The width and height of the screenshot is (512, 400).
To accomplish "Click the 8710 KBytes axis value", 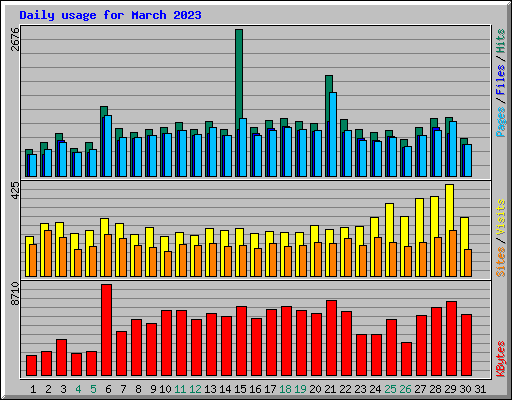I will pyautogui.click(x=15, y=294).
